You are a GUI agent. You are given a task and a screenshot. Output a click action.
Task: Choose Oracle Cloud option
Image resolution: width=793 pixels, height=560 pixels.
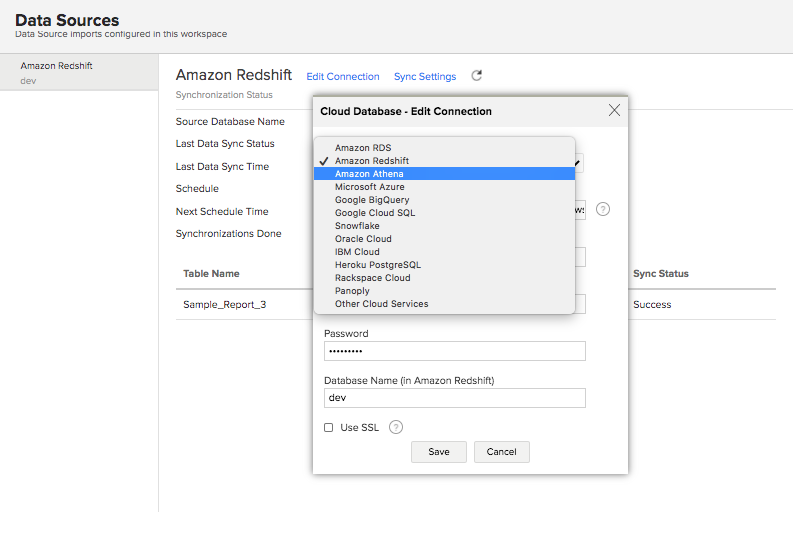click(x=445, y=239)
